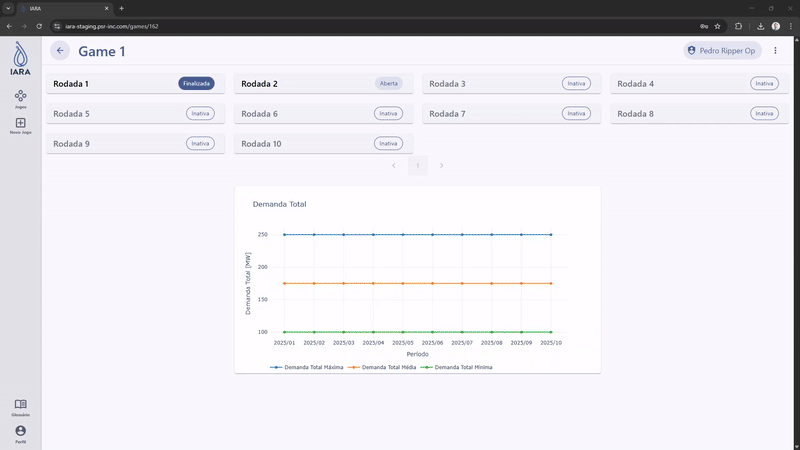Open the Rodada 10 card
The width and height of the screenshot is (800, 450).
click(x=323, y=143)
